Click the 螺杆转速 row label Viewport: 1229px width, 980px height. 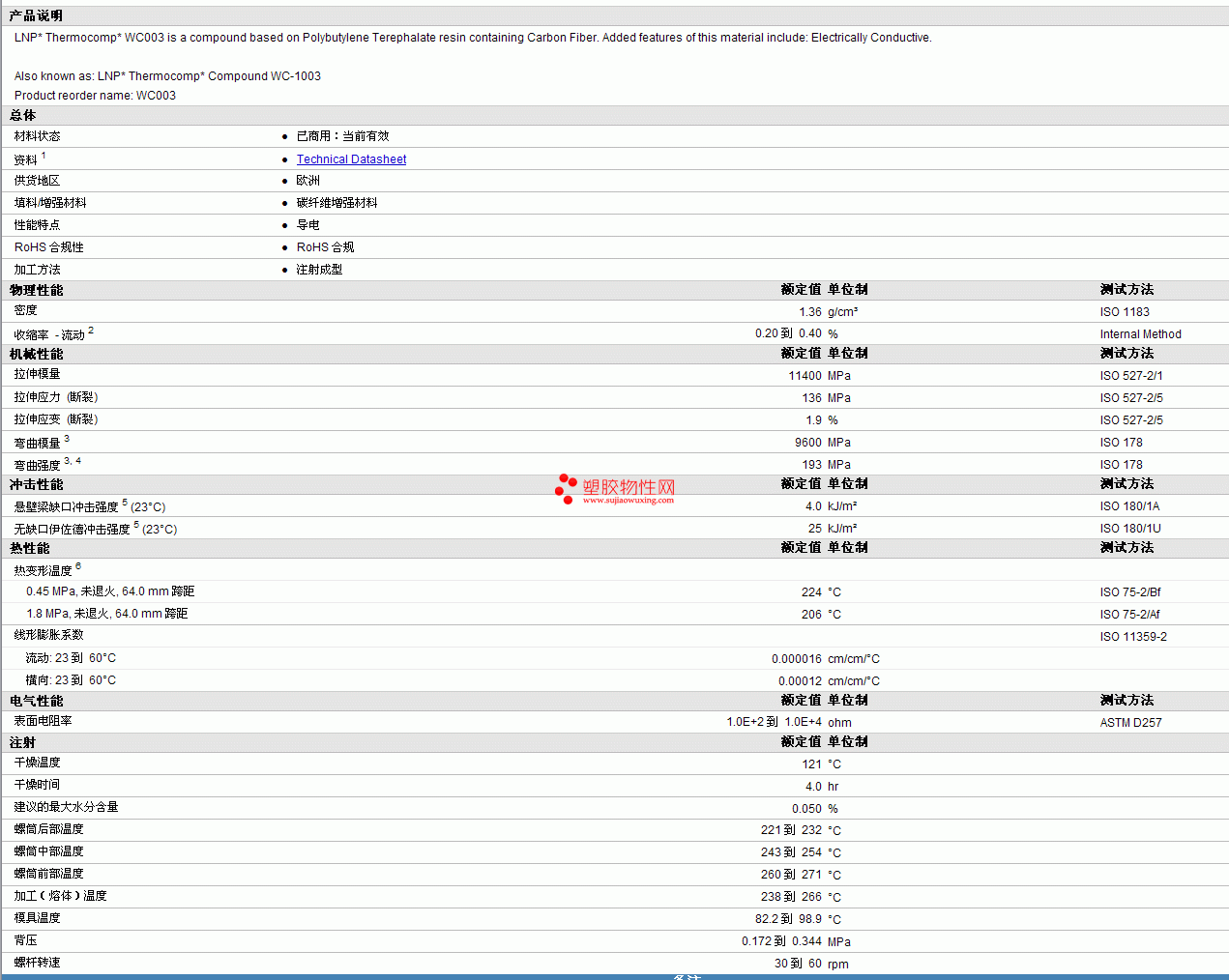click(x=38, y=963)
